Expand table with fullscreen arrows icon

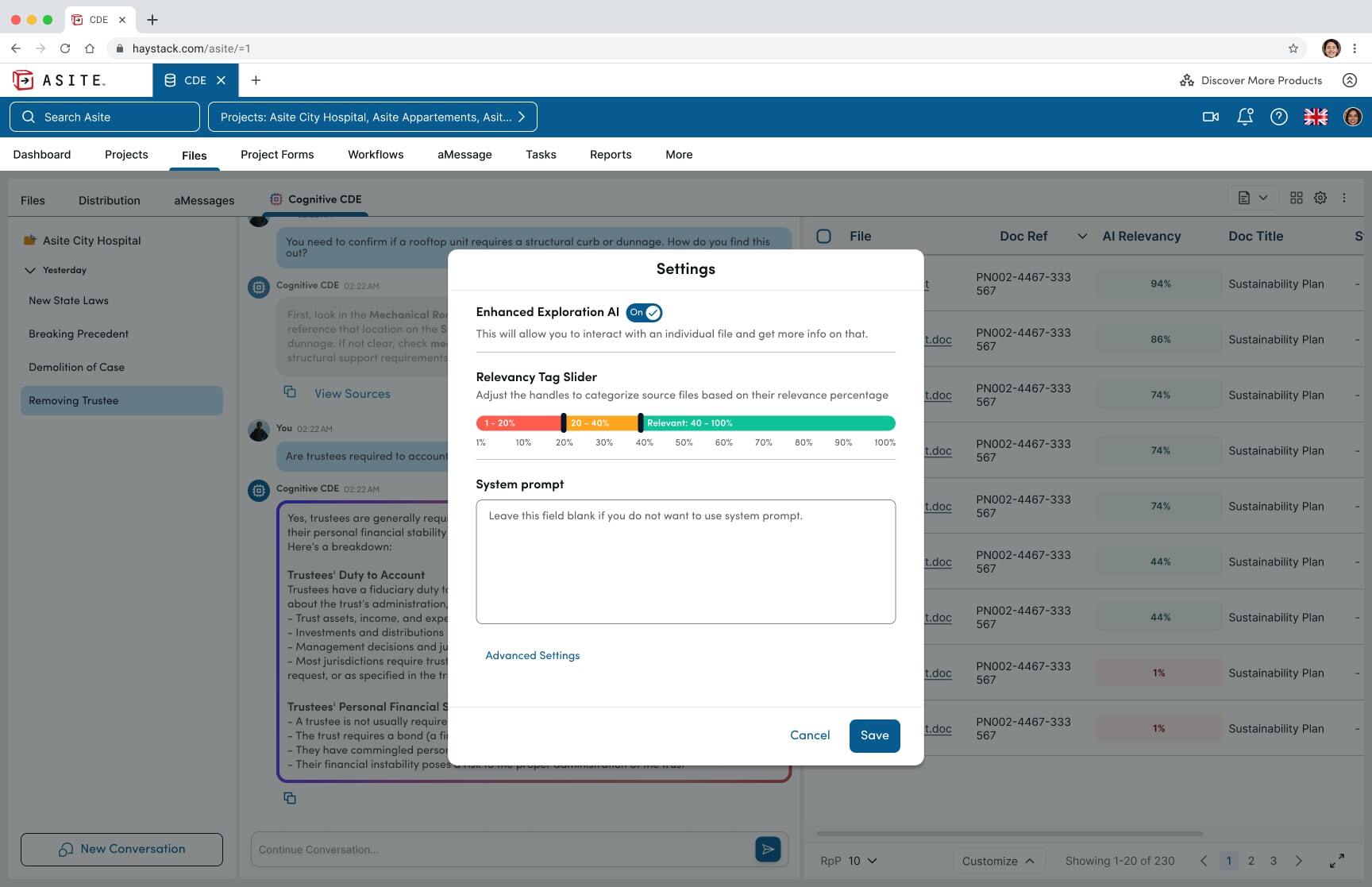point(1337,861)
